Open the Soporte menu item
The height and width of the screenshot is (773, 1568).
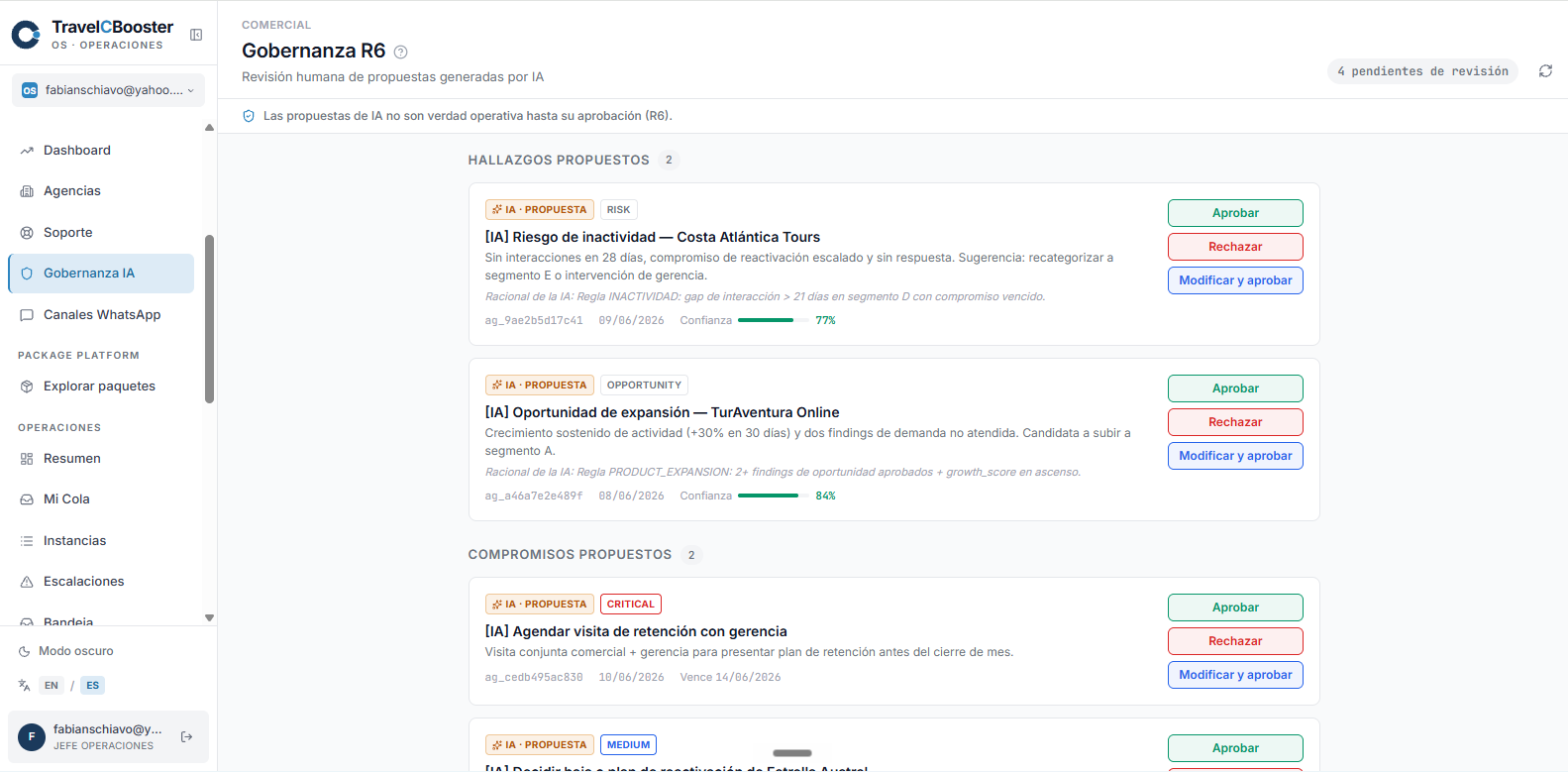101,233
